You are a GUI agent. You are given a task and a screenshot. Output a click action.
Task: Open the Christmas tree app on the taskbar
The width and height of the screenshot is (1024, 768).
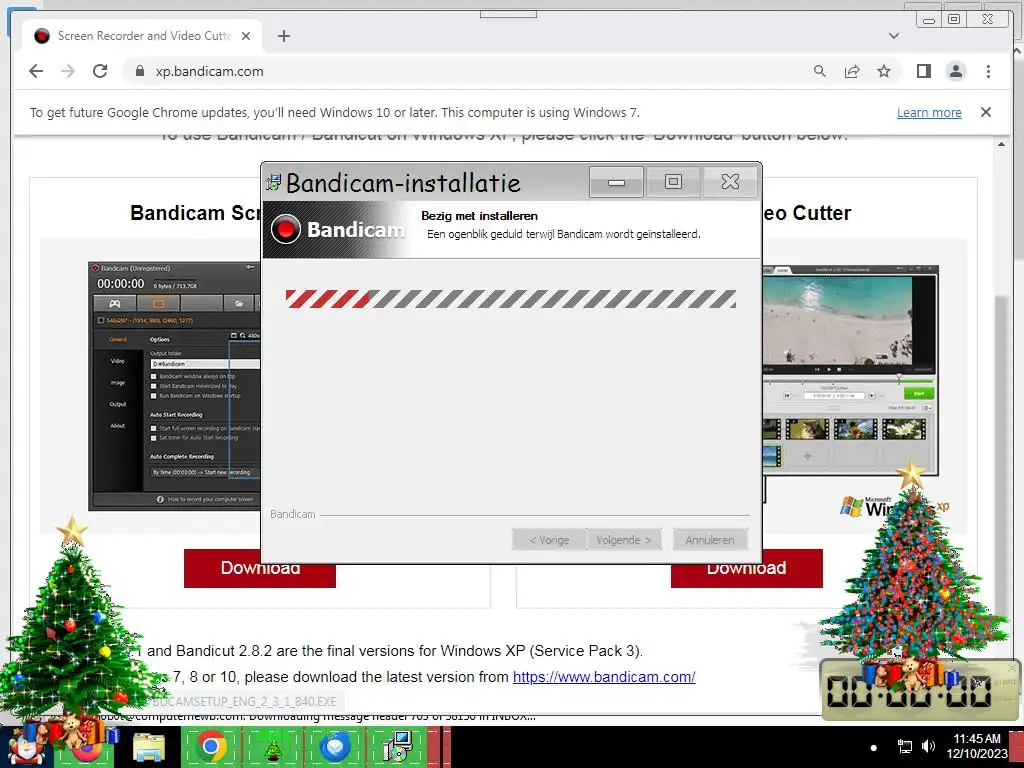click(272, 747)
